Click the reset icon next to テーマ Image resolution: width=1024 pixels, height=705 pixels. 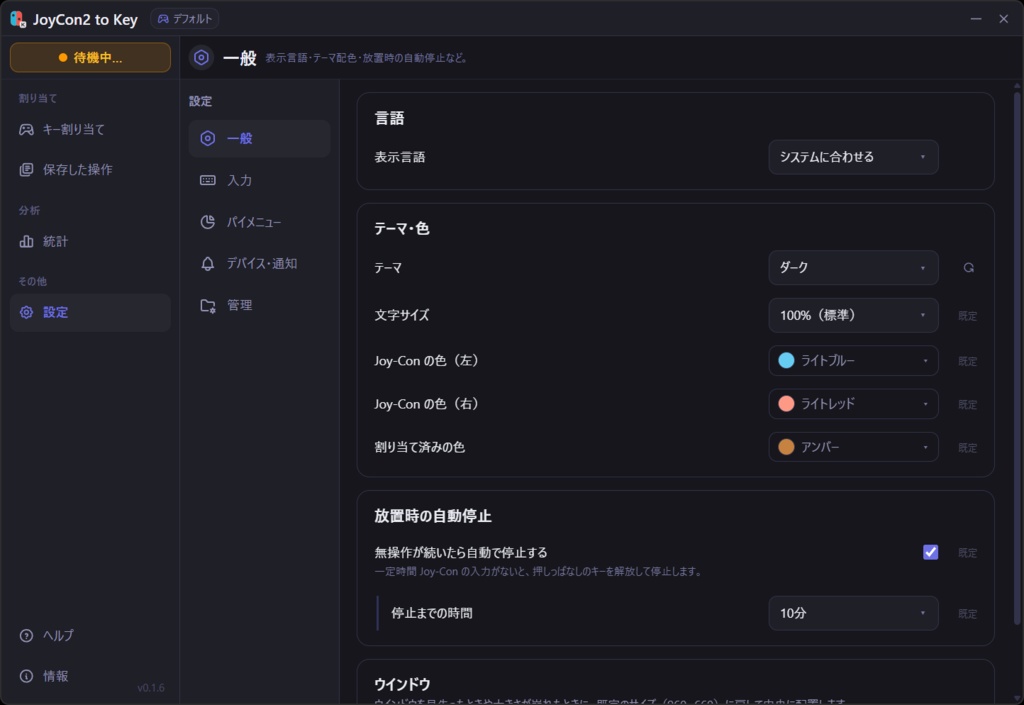point(968,268)
